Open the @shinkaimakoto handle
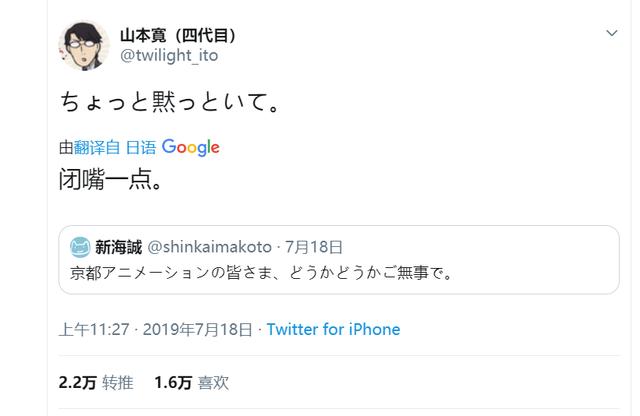The image size is (640, 416). (209, 247)
